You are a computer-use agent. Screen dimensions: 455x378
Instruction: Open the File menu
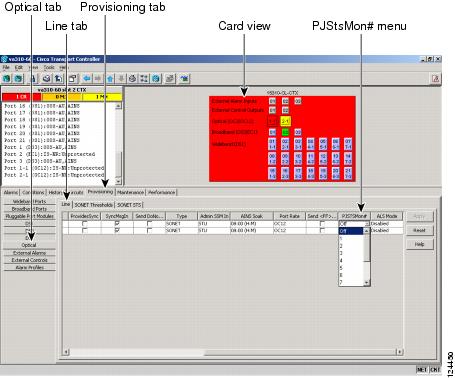[6, 67]
